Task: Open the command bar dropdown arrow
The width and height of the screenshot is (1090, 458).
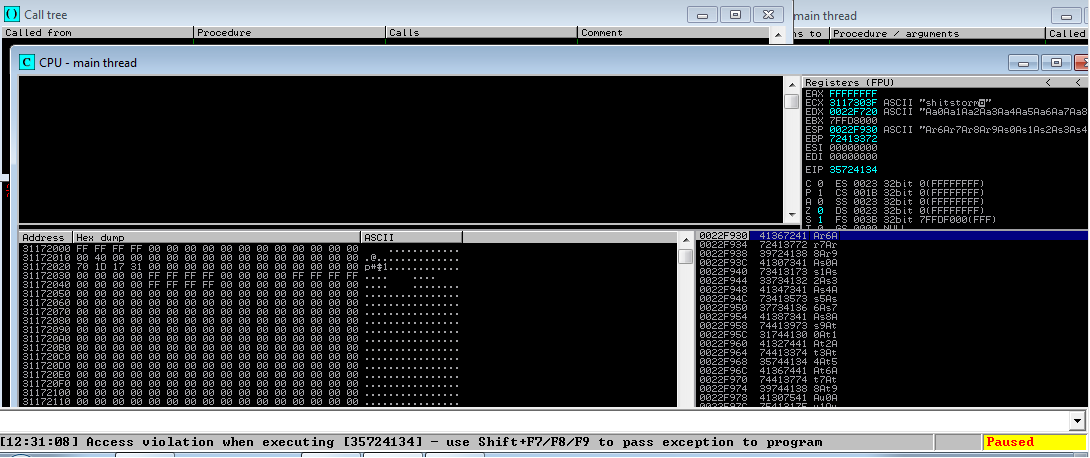Action: click(1076, 421)
